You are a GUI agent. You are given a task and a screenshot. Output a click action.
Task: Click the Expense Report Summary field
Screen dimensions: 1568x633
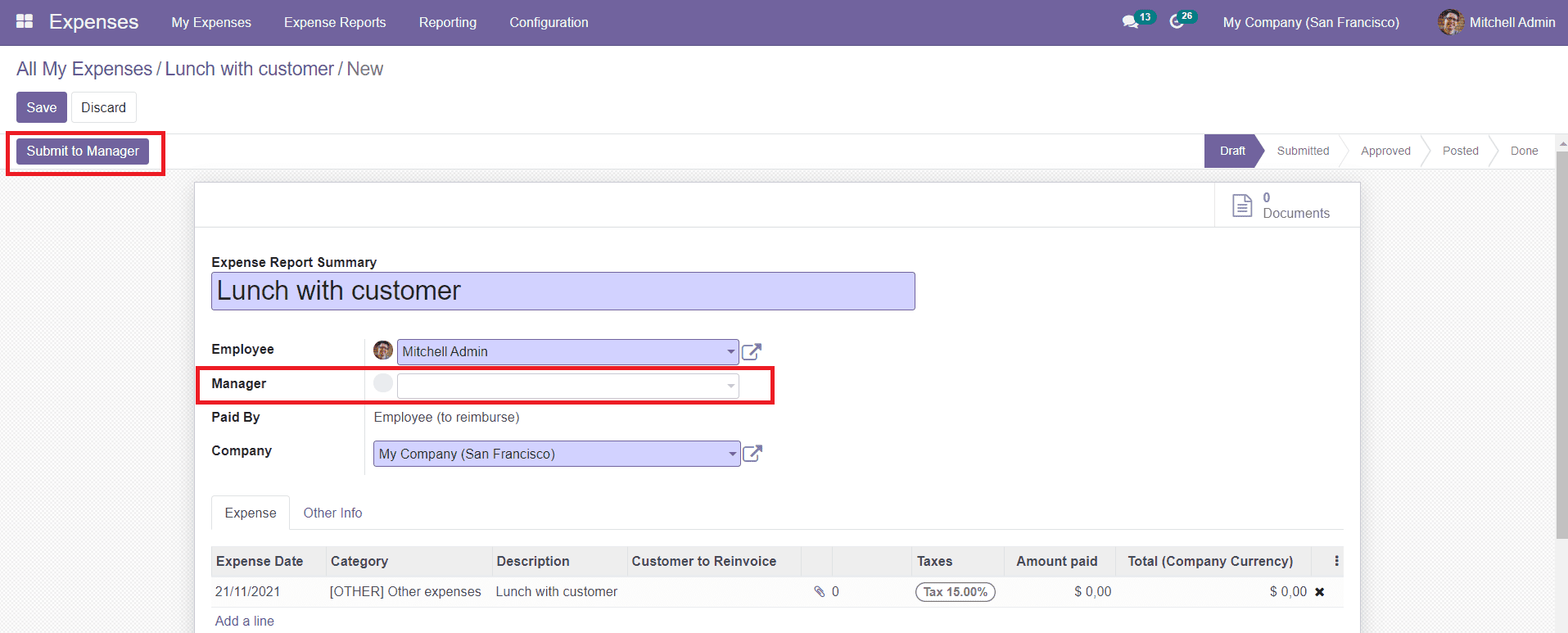(x=563, y=292)
